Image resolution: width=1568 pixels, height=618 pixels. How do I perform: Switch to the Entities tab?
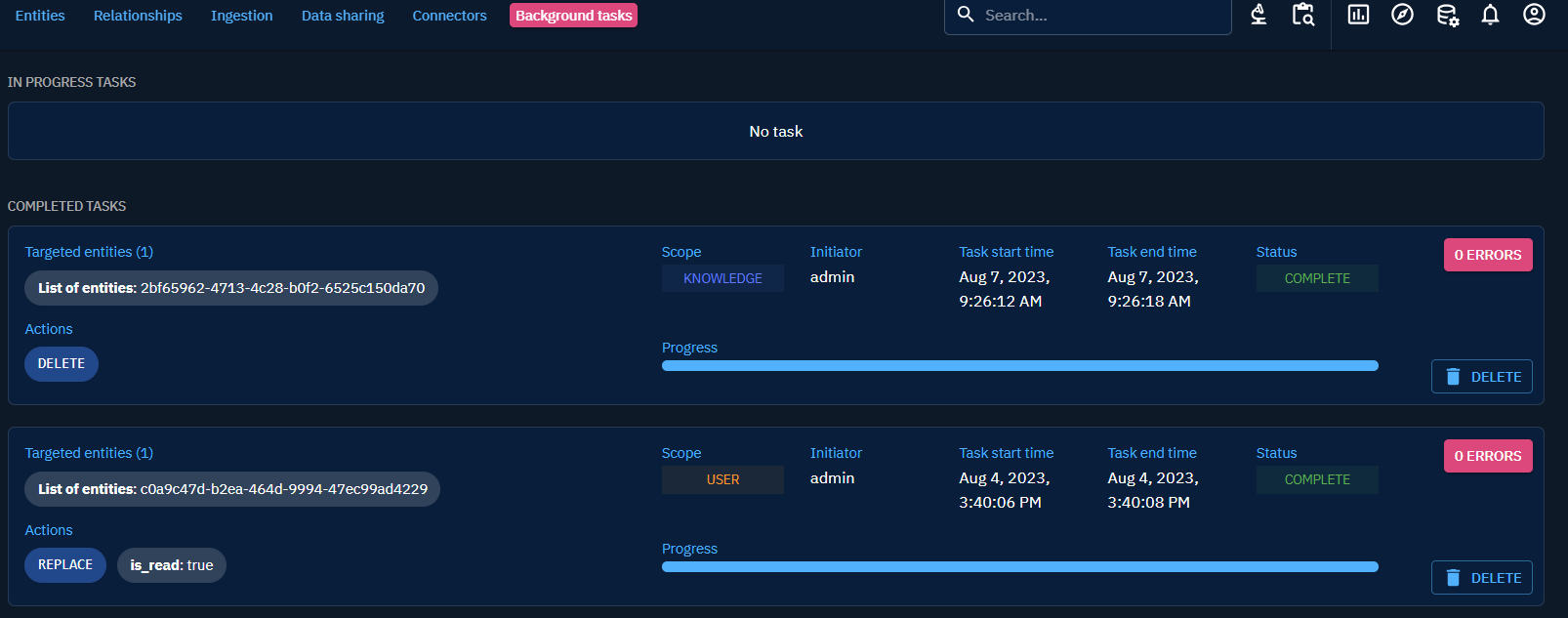(x=40, y=16)
